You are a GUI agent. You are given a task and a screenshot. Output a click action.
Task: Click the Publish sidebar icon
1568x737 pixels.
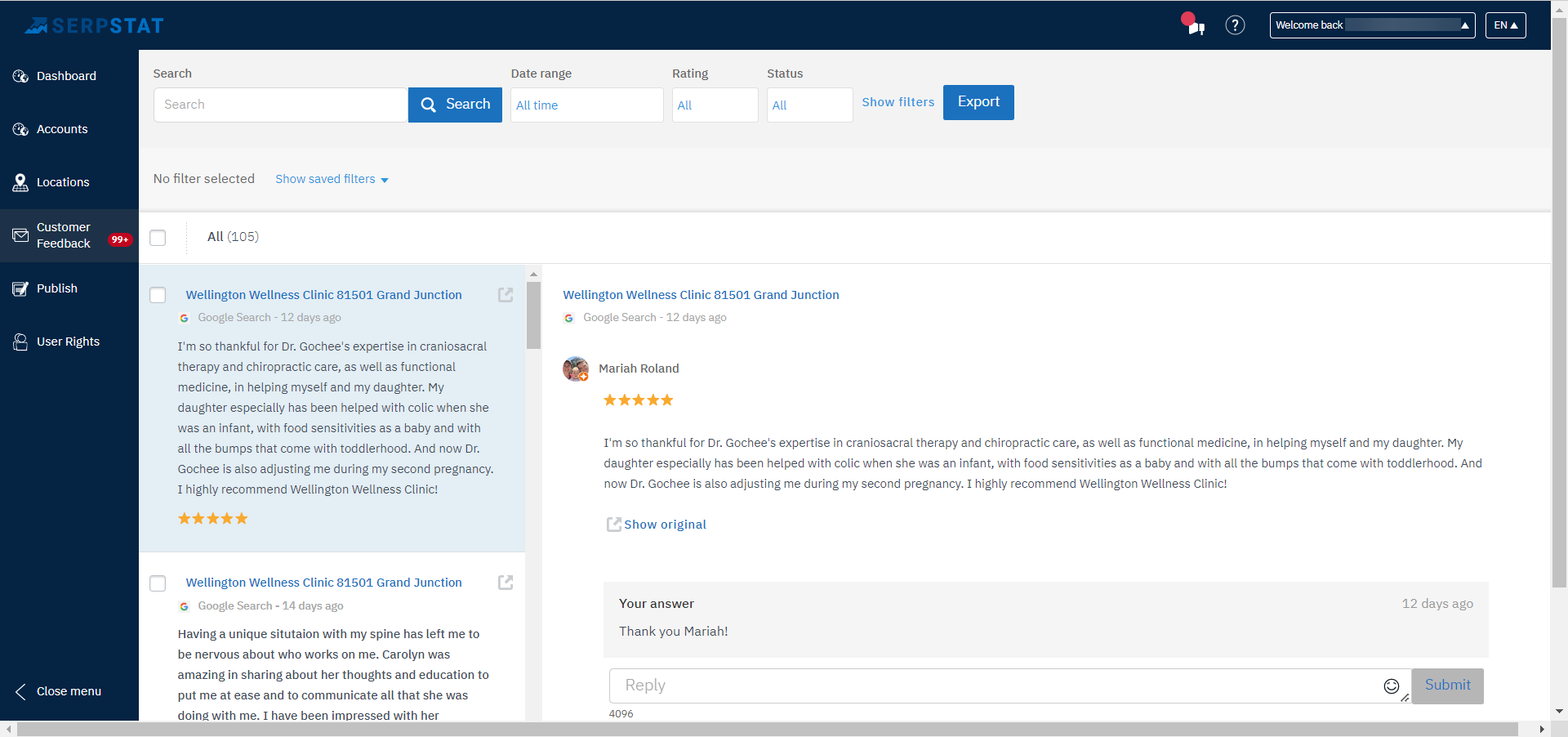[20, 288]
